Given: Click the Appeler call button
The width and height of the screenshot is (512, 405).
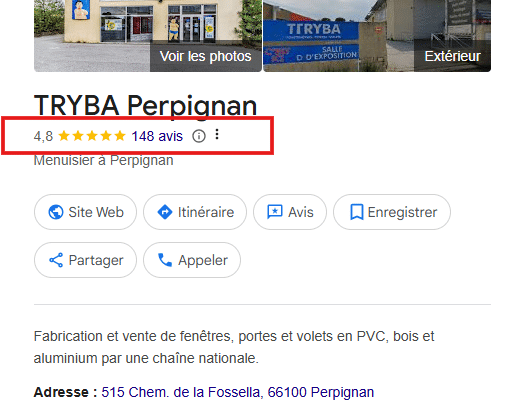Looking at the screenshot, I should tap(192, 260).
